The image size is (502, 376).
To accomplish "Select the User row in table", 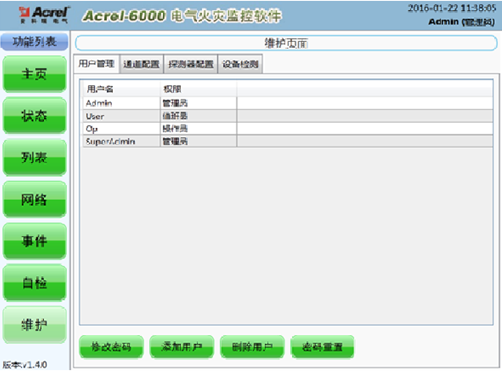I will pos(288,116).
